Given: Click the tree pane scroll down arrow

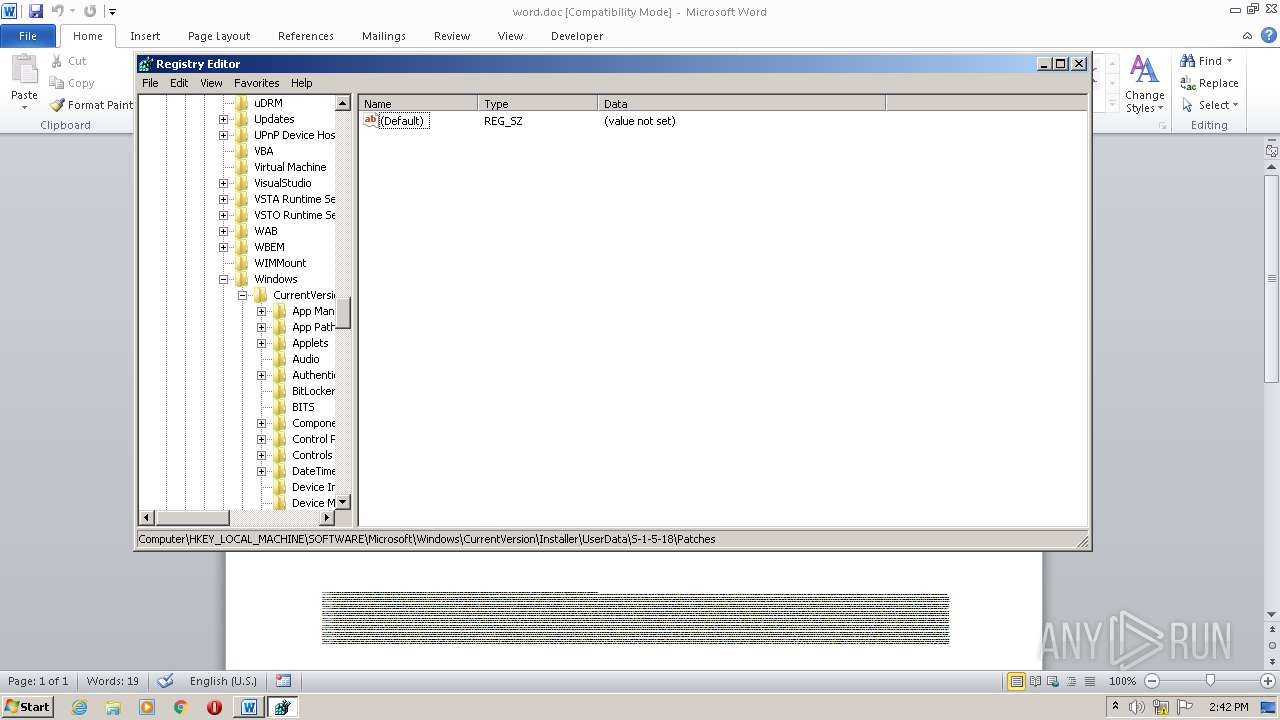Looking at the screenshot, I should pyautogui.click(x=343, y=502).
